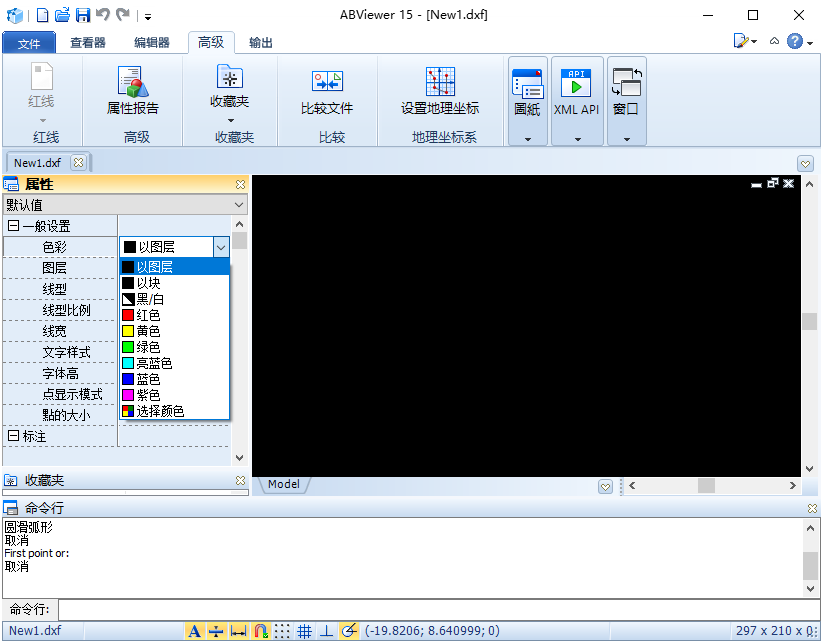
Task: Click the 文件 file menu button
Action: click(29, 43)
